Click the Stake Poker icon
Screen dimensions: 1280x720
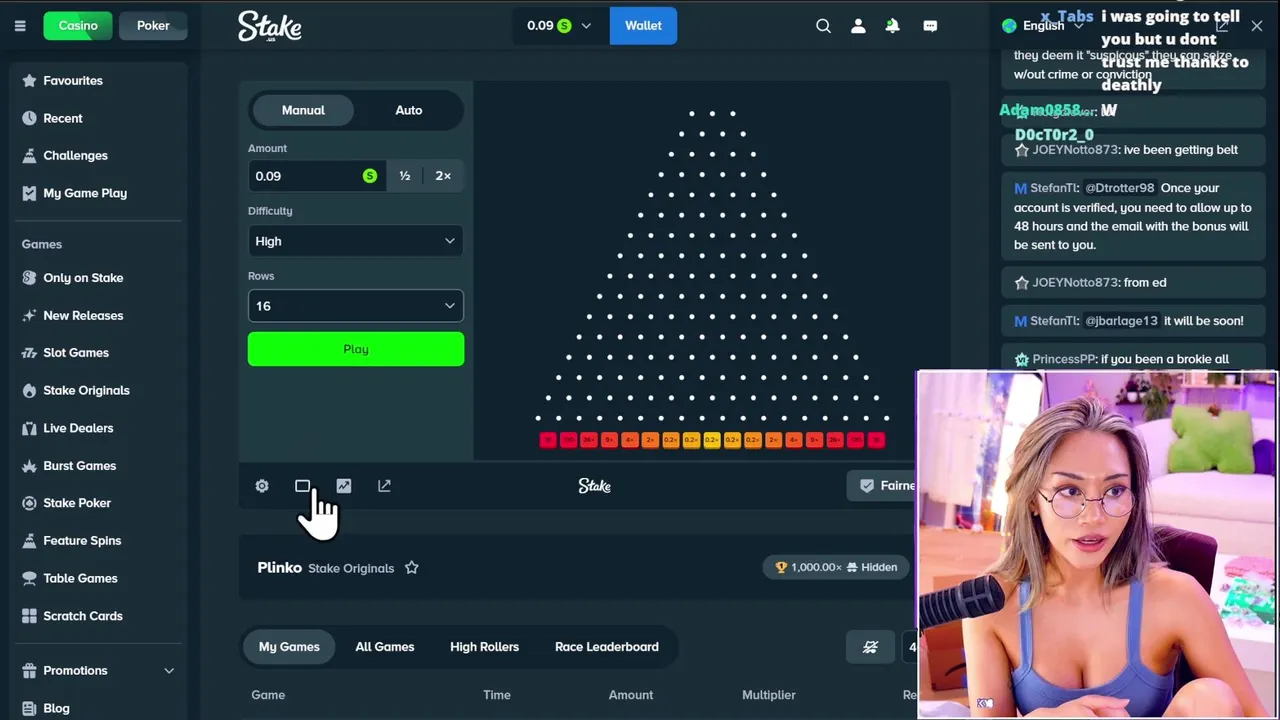click(x=29, y=503)
